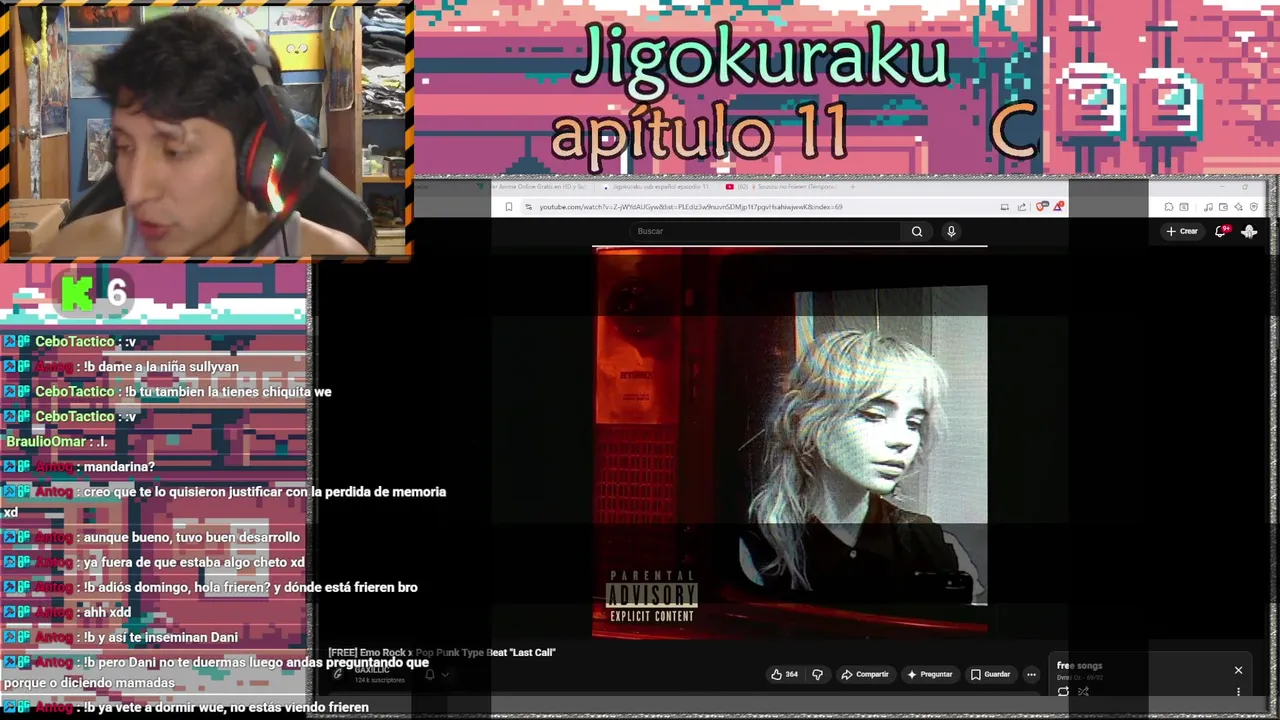Open the YouTube account avatar menu
1280x720 pixels.
1249,231
